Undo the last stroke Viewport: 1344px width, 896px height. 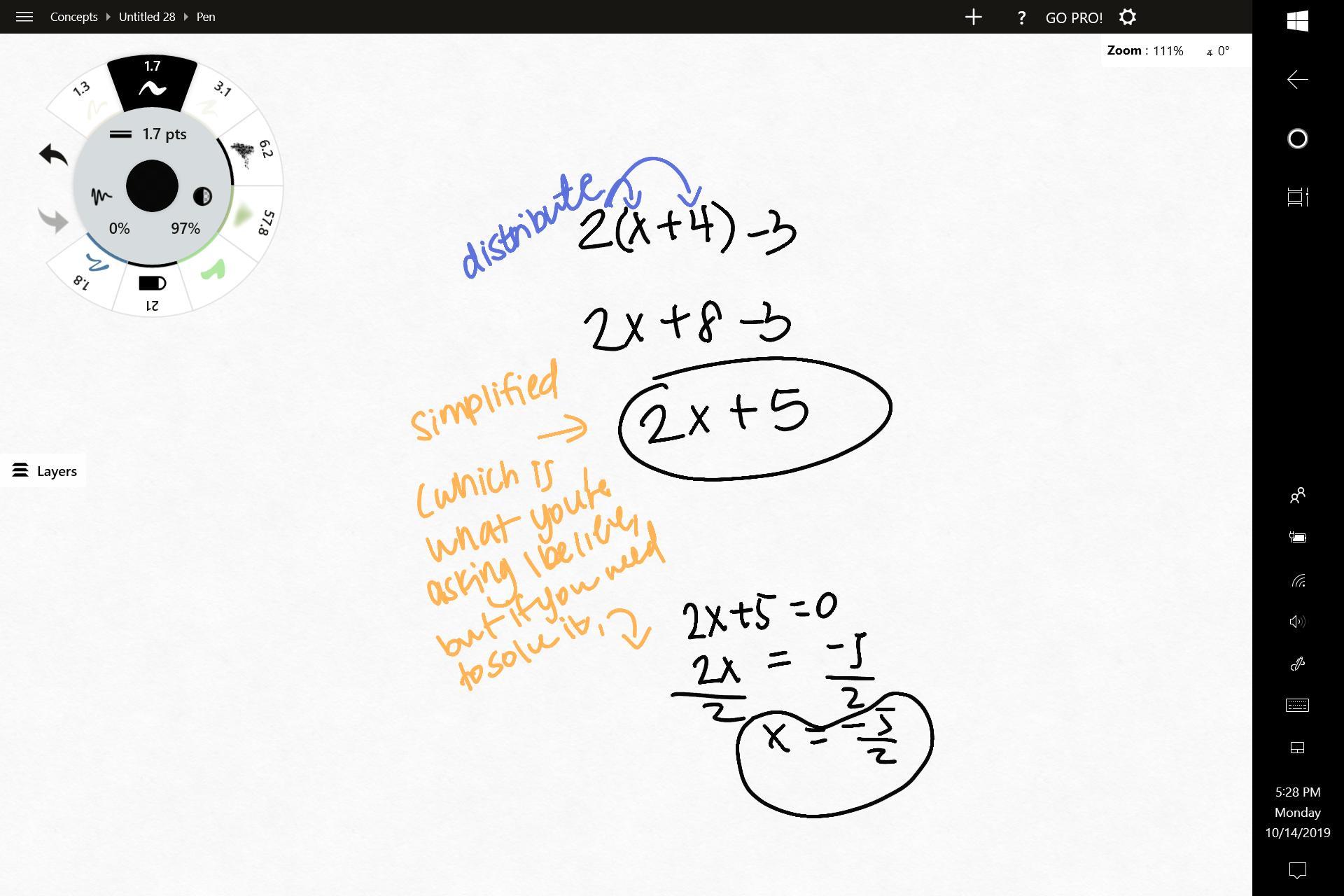(x=53, y=155)
